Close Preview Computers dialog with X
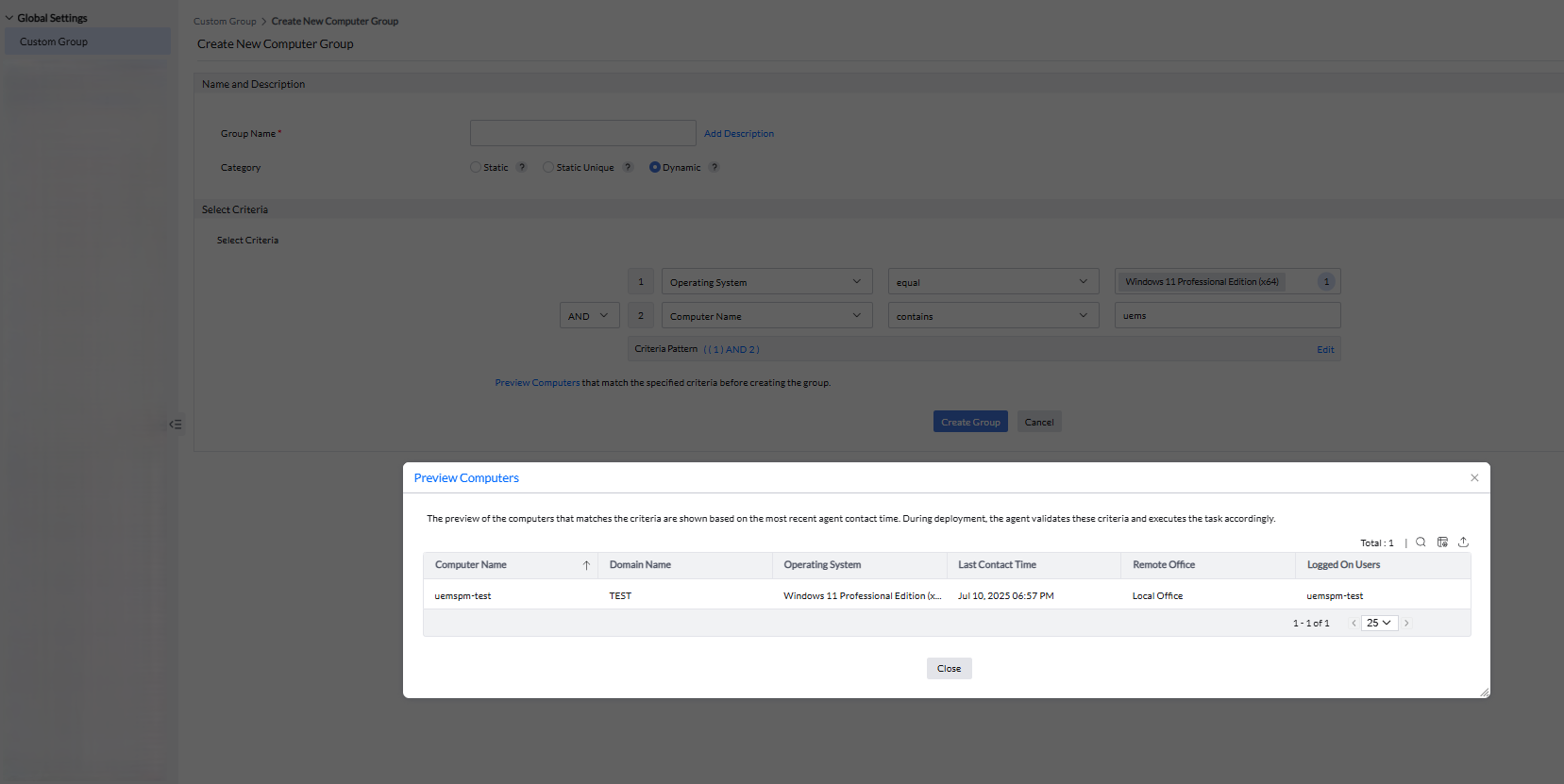The height and width of the screenshot is (784, 1564). (1474, 478)
